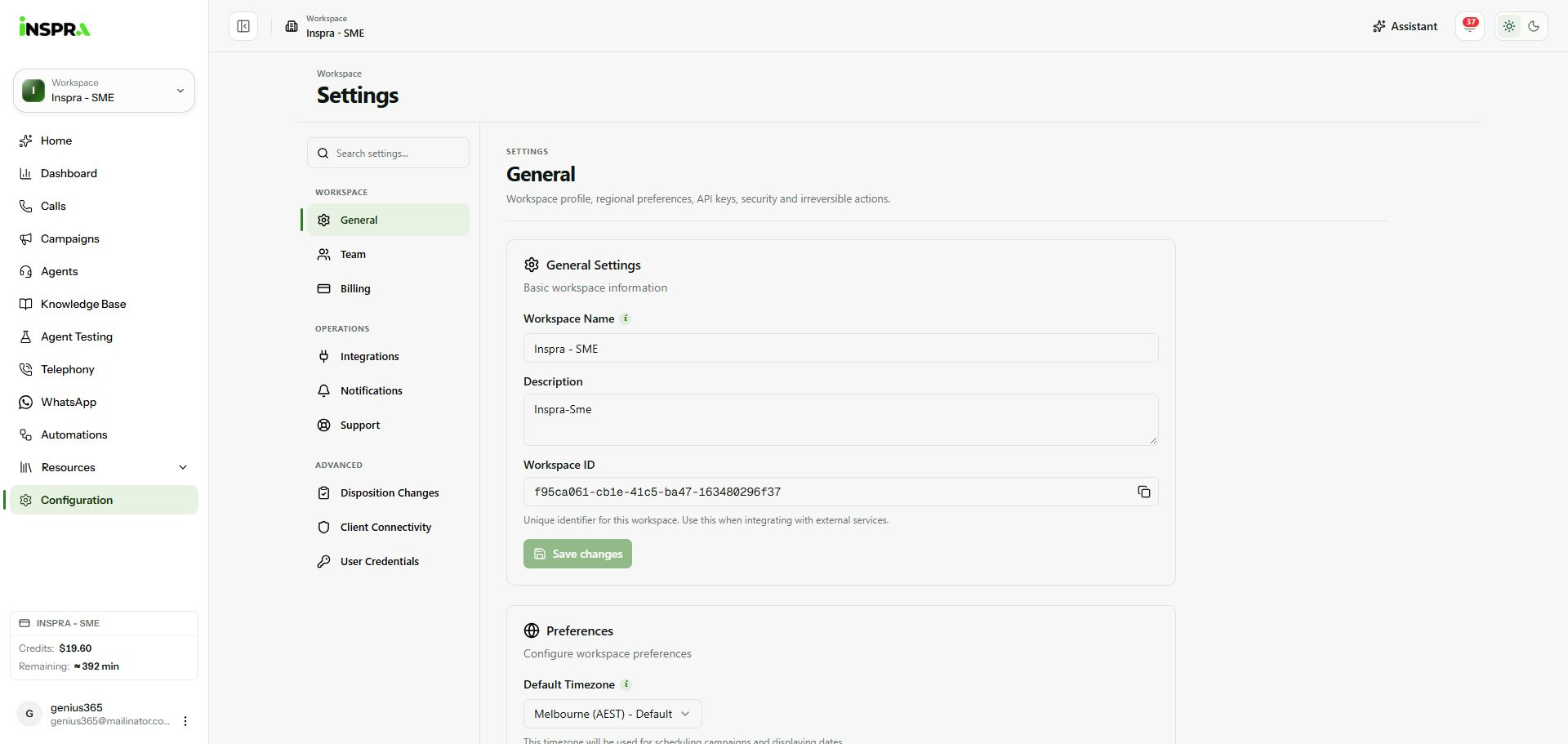
Task: Open Dashboard in the sidebar
Action: [104, 173]
